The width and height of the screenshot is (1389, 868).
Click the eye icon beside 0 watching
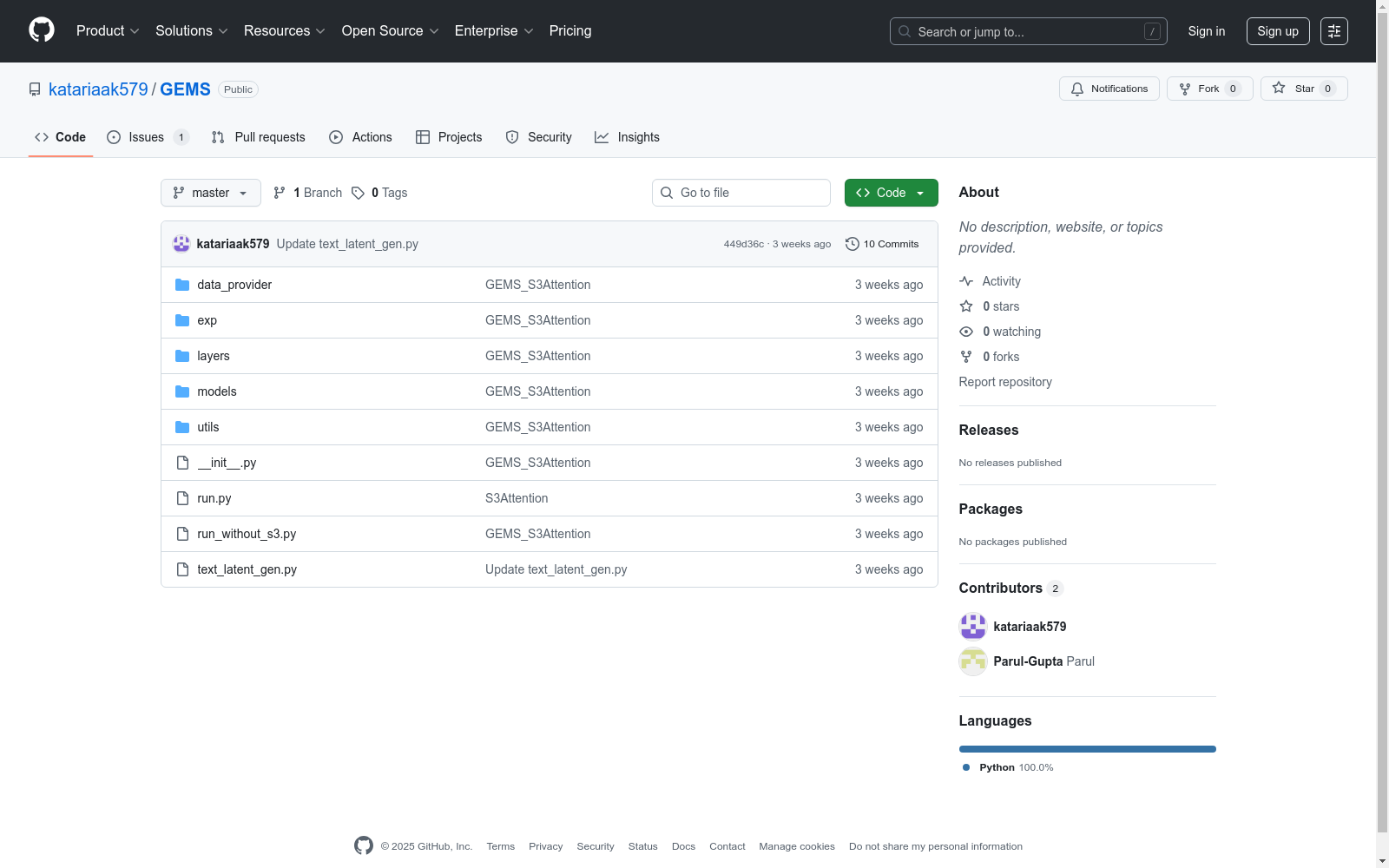click(x=966, y=332)
